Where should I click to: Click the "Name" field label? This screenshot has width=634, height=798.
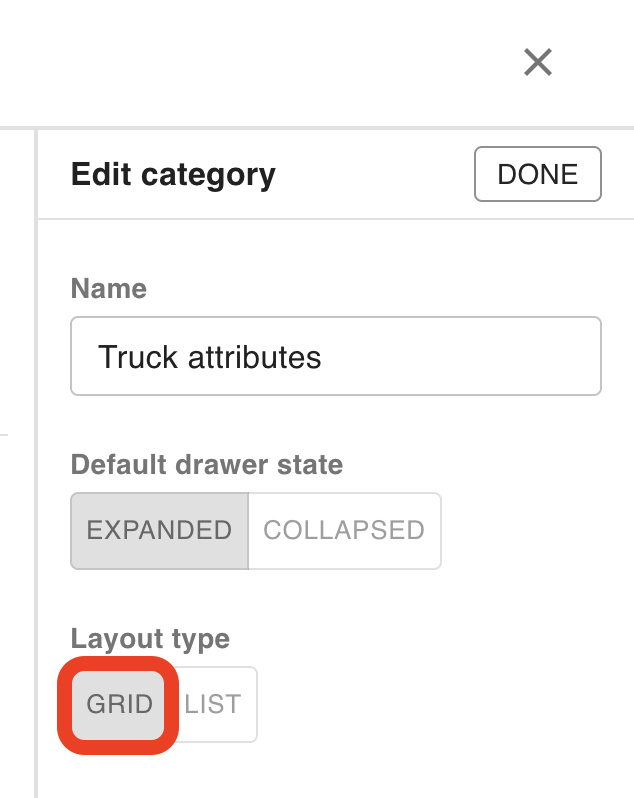[x=108, y=289]
